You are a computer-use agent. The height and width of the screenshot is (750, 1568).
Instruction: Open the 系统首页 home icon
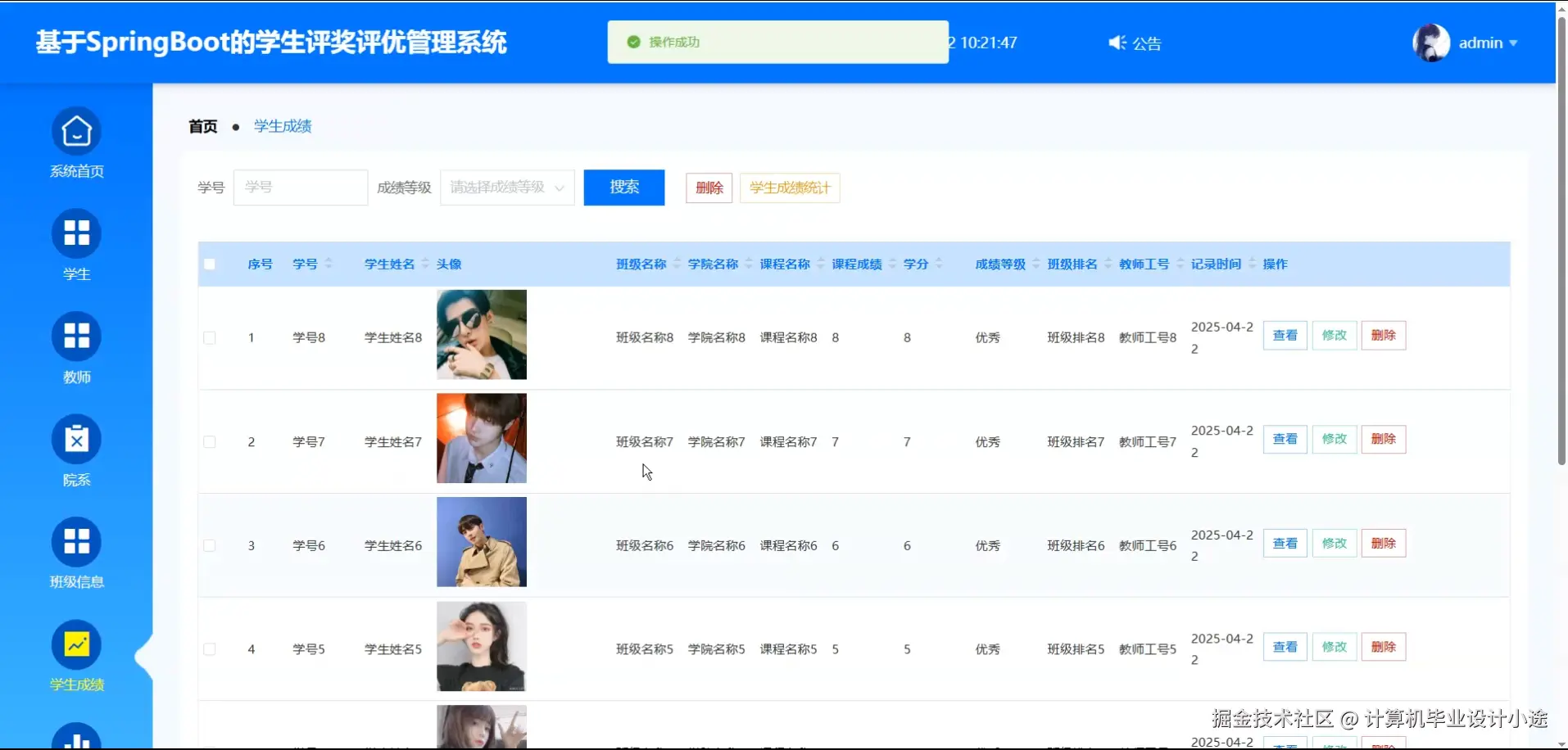coord(76,131)
